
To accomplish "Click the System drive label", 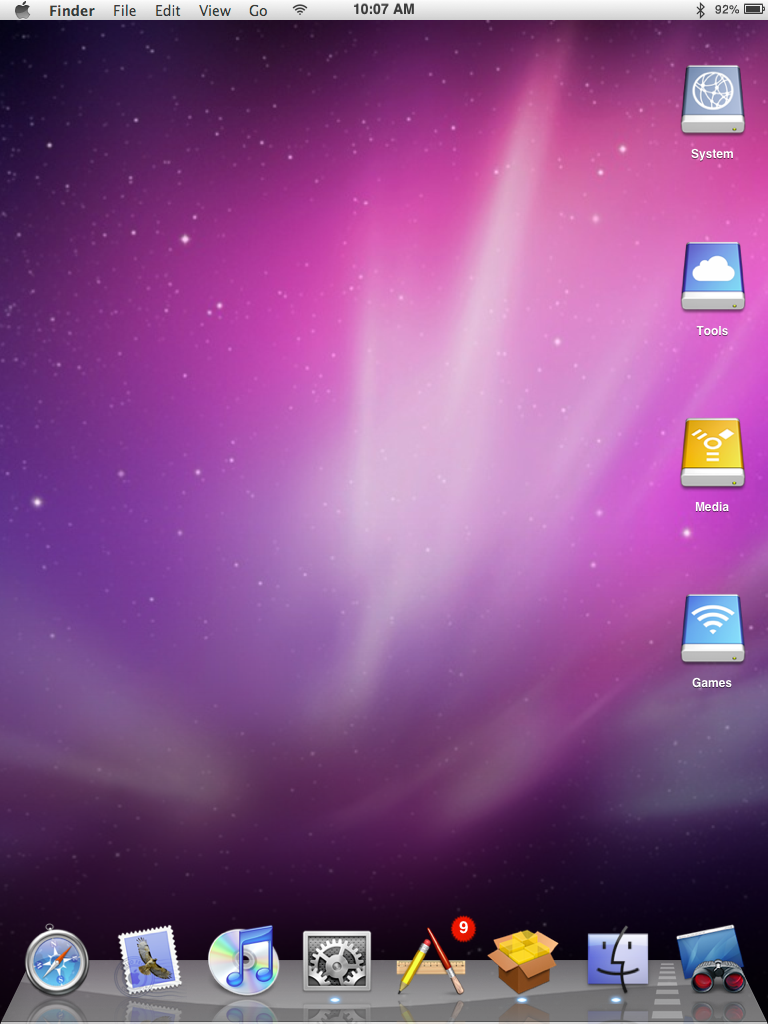I will coord(712,154).
